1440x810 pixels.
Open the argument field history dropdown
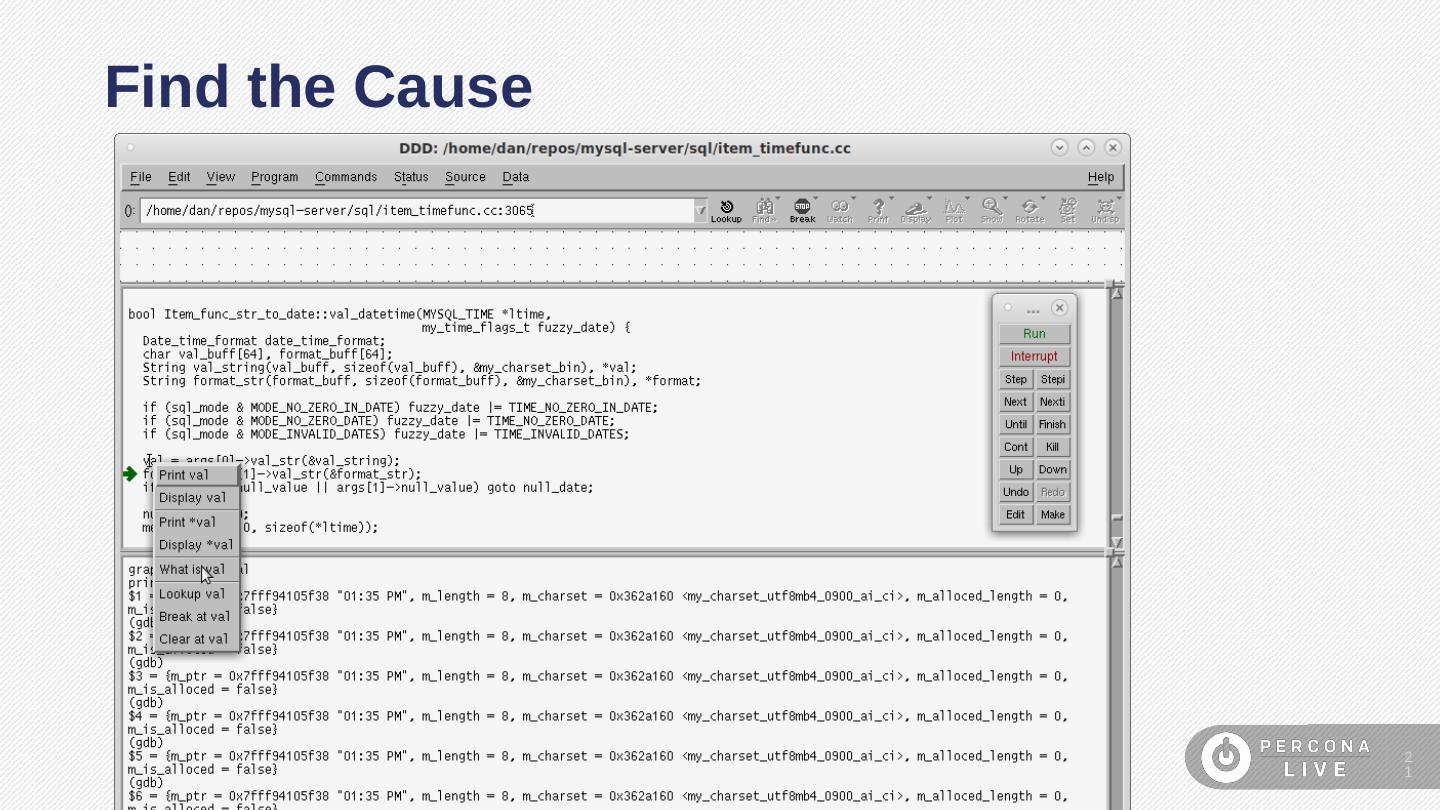(x=700, y=211)
